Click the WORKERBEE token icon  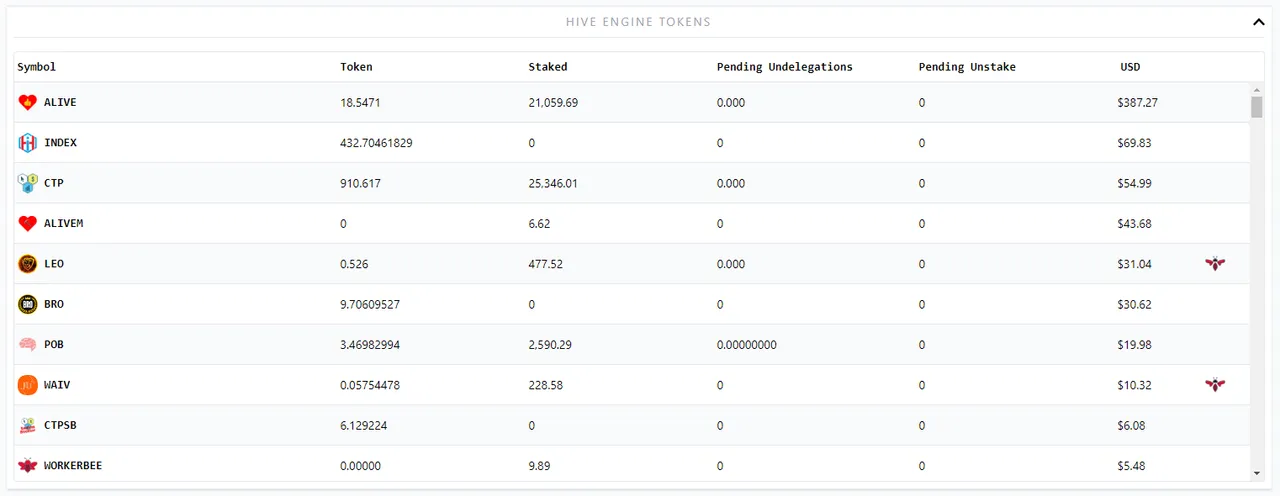(x=27, y=465)
